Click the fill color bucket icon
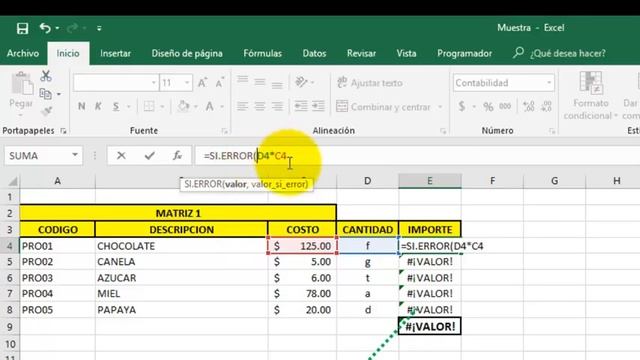Image resolution: width=640 pixels, height=360 pixels. (183, 107)
